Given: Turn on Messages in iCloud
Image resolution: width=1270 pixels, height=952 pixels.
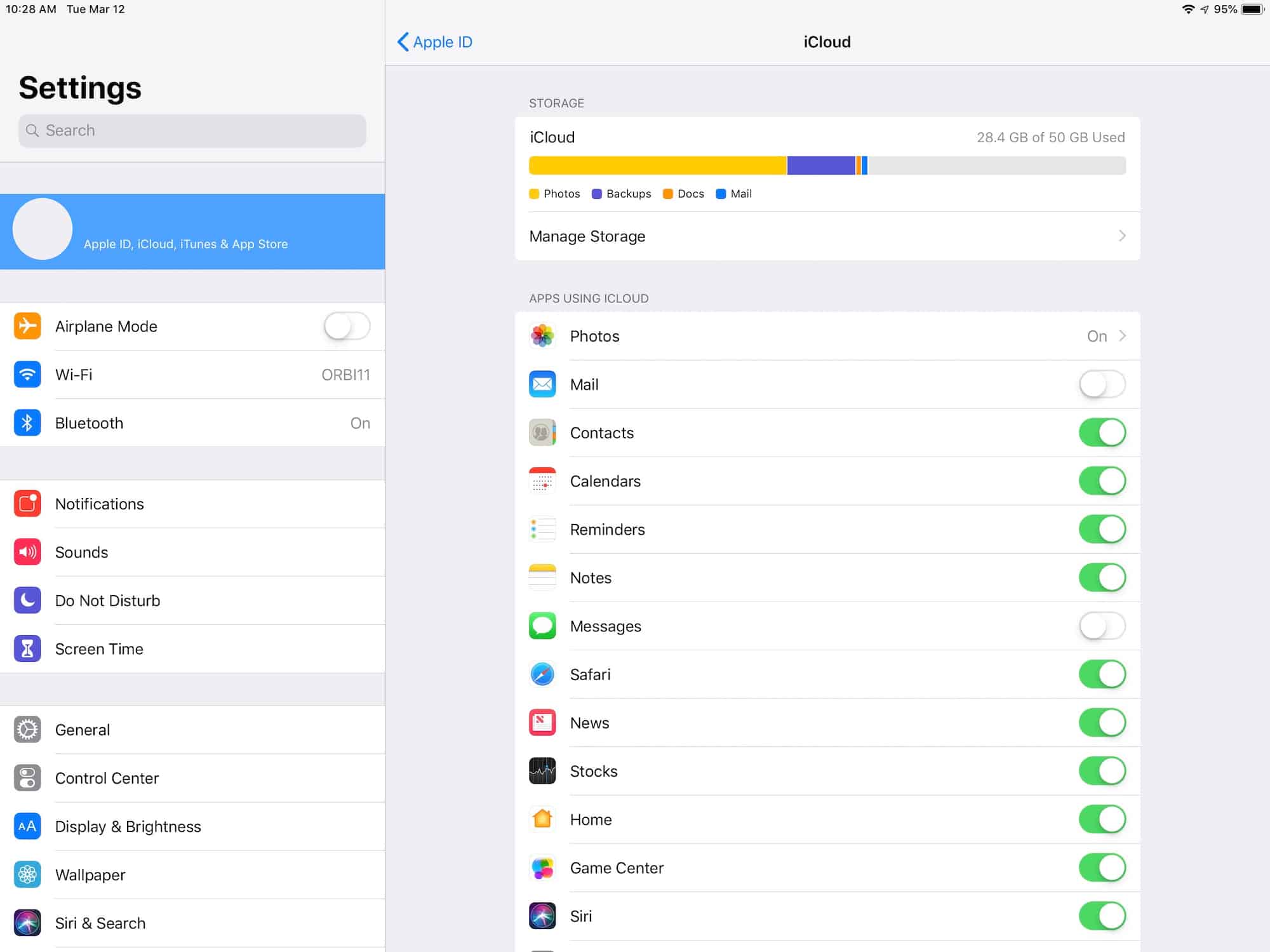Looking at the screenshot, I should point(1102,626).
